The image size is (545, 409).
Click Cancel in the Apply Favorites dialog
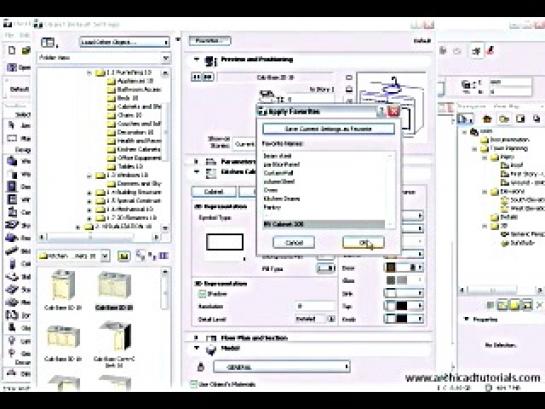coord(294,242)
